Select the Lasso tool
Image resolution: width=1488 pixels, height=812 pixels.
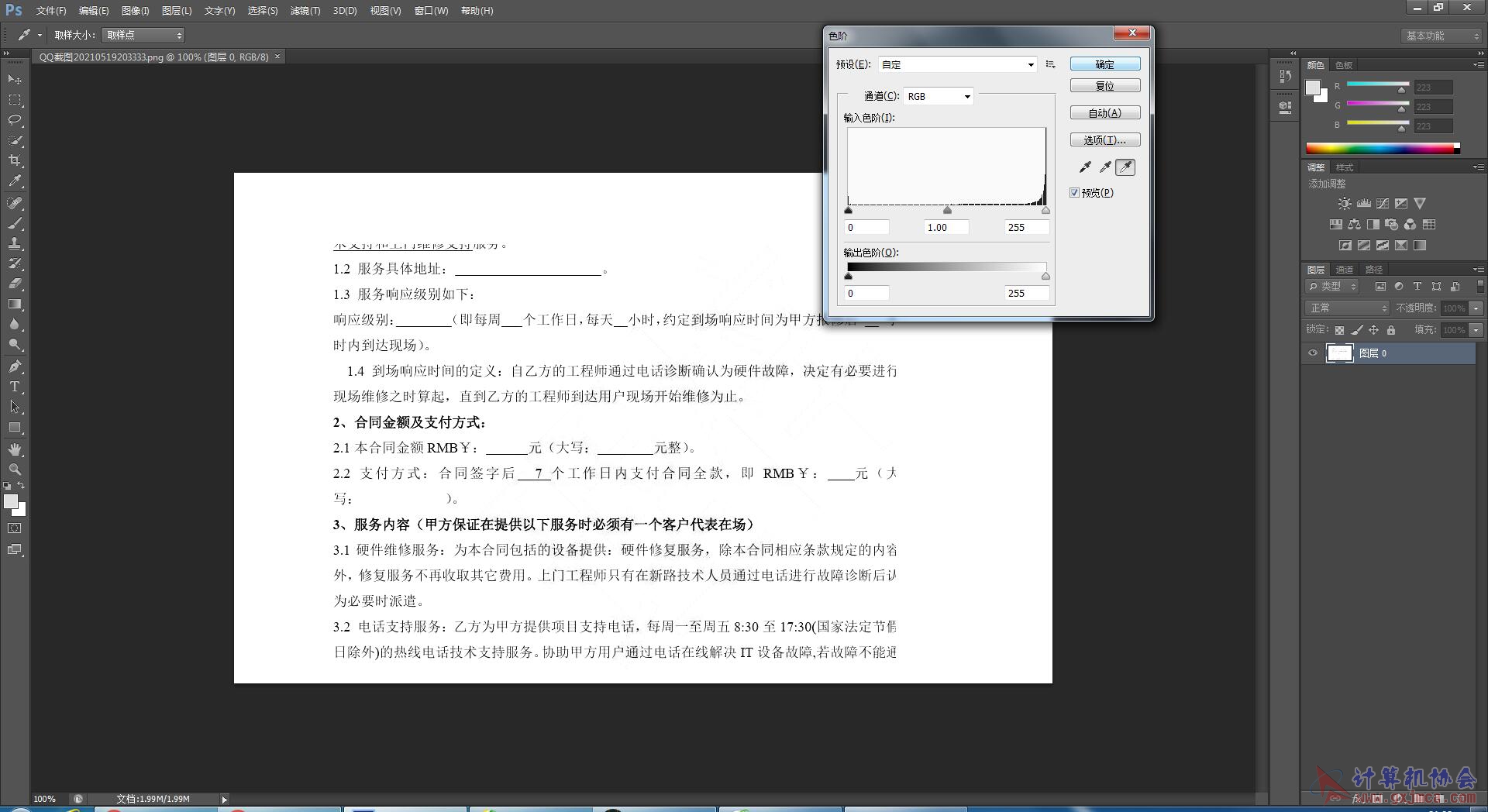[15, 120]
